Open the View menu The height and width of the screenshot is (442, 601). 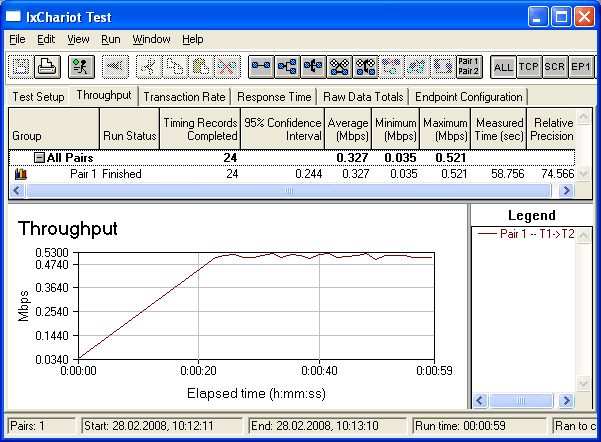pyautogui.click(x=78, y=39)
